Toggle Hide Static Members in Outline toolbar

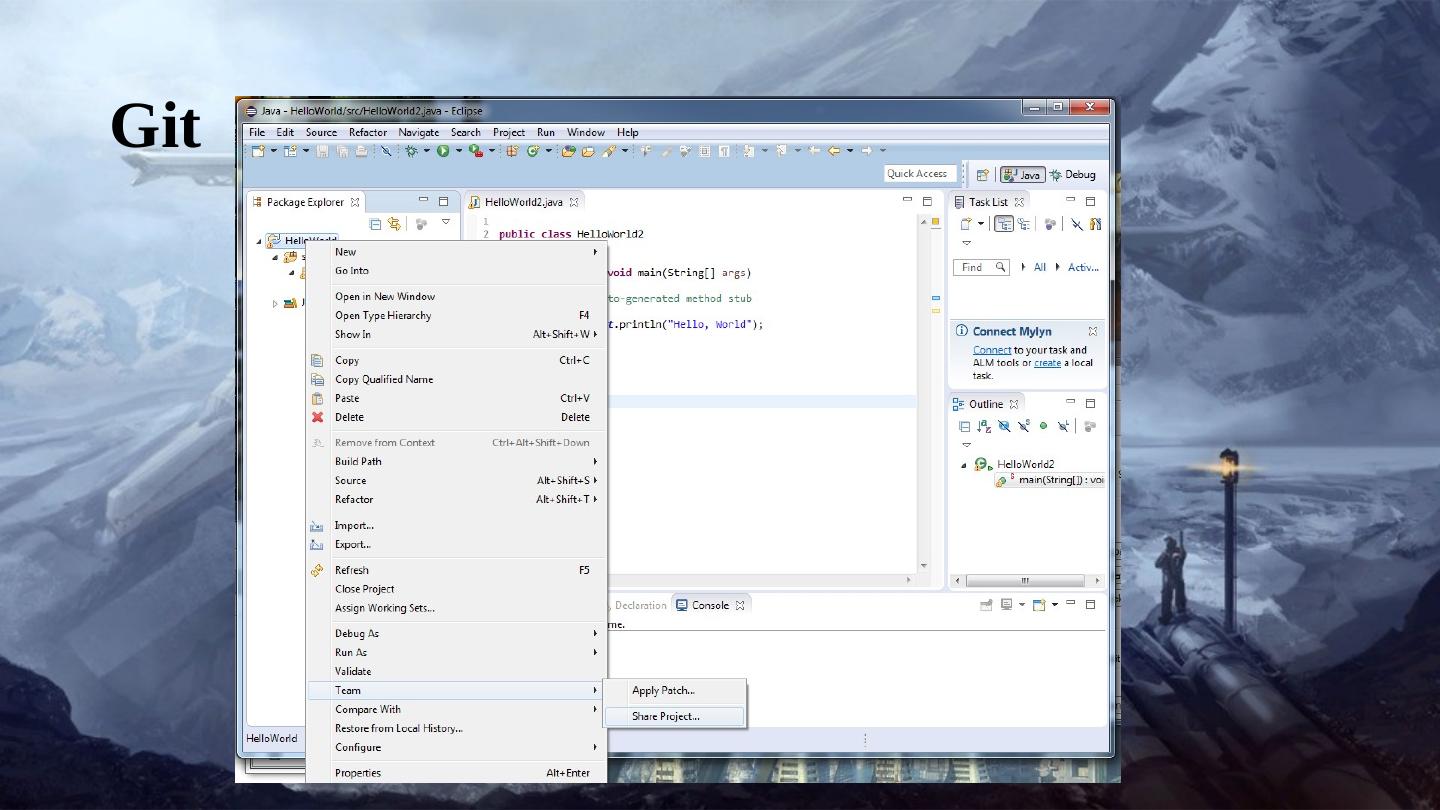(1024, 426)
